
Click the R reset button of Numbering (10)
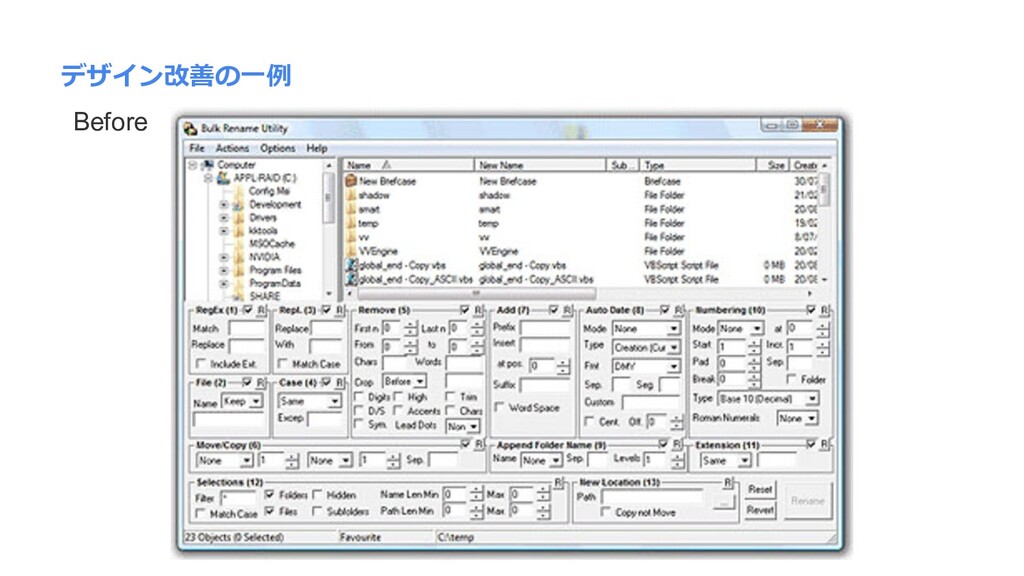tap(824, 310)
